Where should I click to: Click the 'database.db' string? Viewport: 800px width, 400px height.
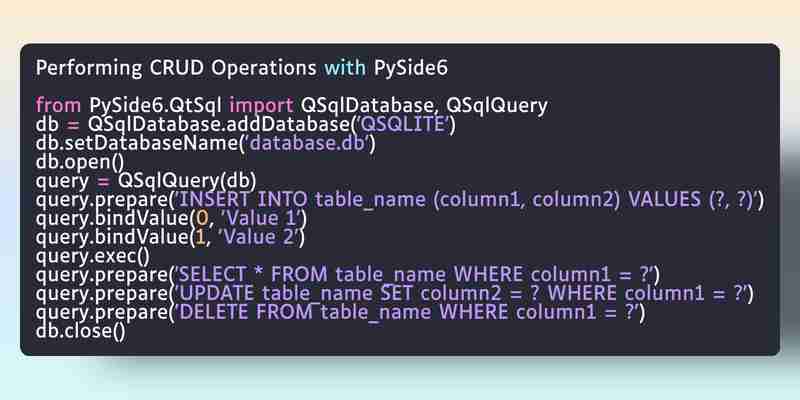[308, 143]
